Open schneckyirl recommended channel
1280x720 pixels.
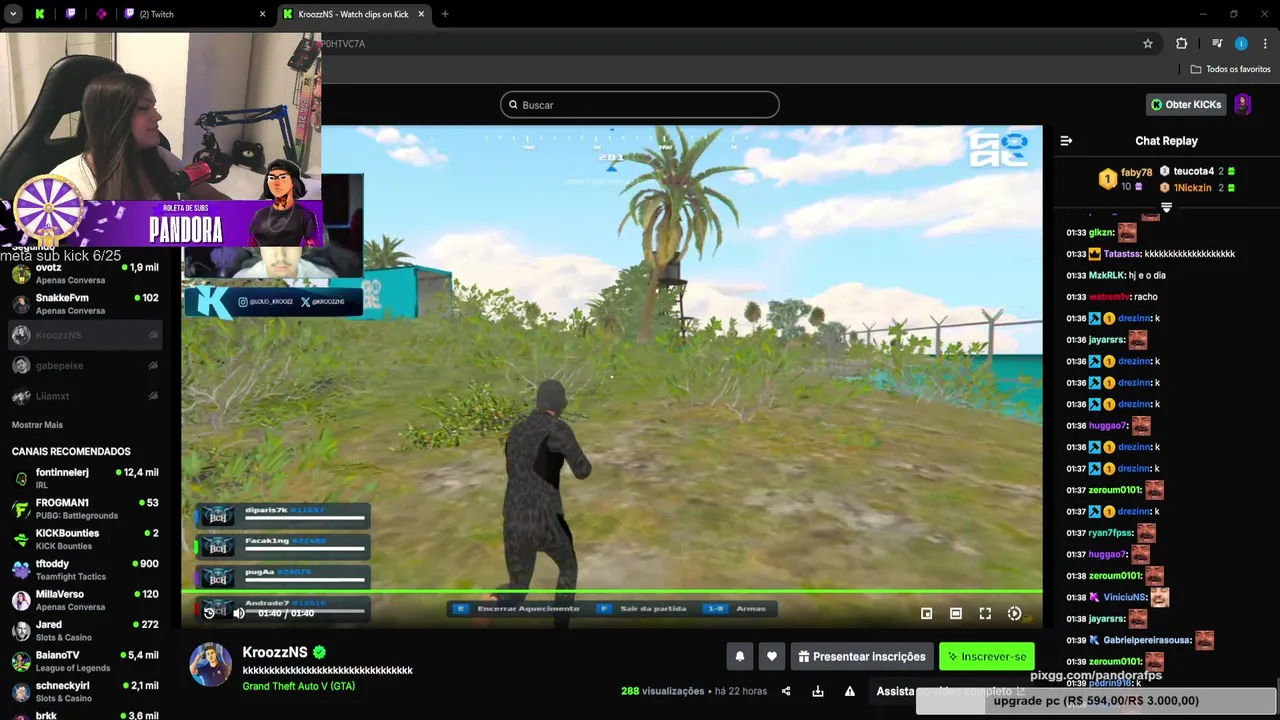85,692
